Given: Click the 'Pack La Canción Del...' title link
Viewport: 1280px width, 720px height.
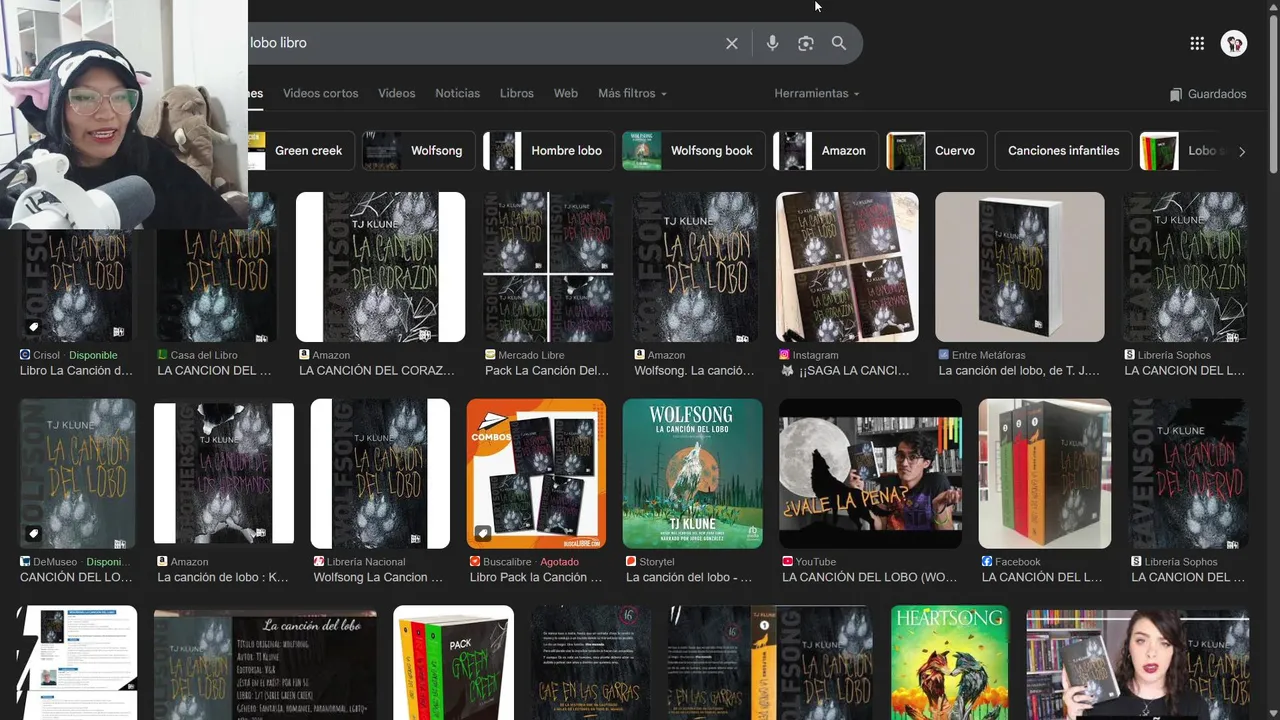Looking at the screenshot, I should point(547,371).
